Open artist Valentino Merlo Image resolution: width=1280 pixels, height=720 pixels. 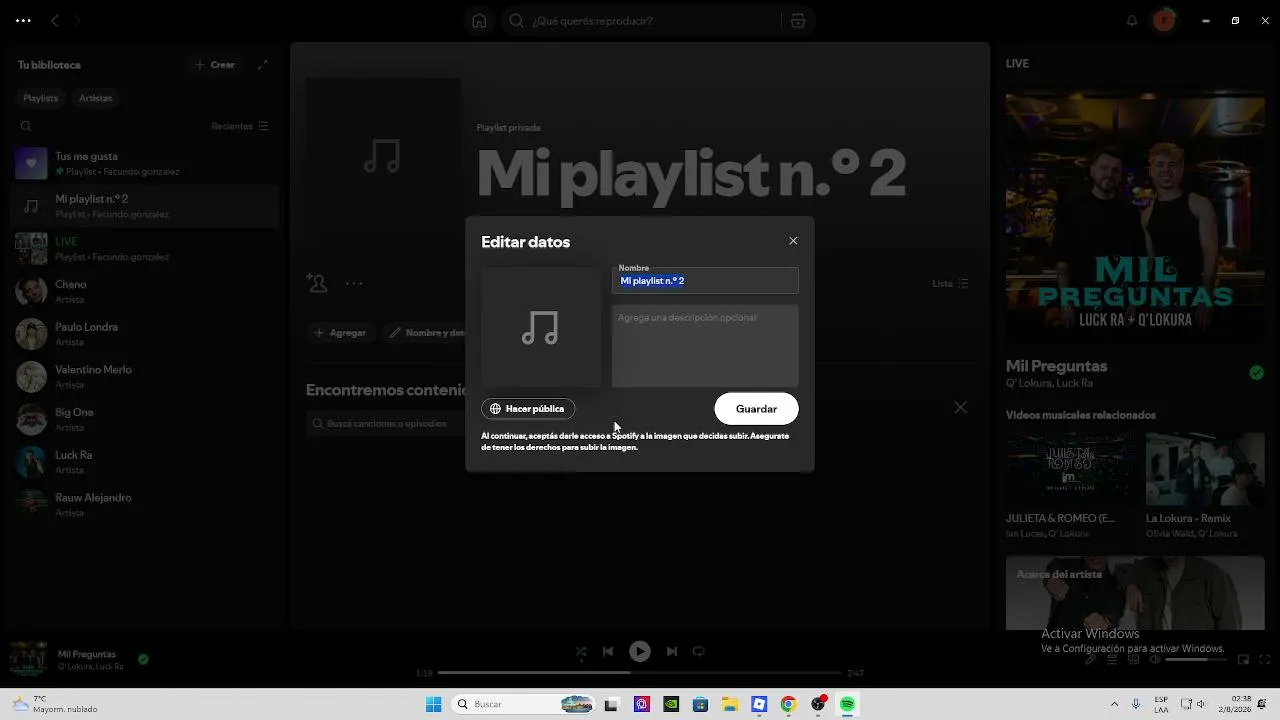[146, 377]
